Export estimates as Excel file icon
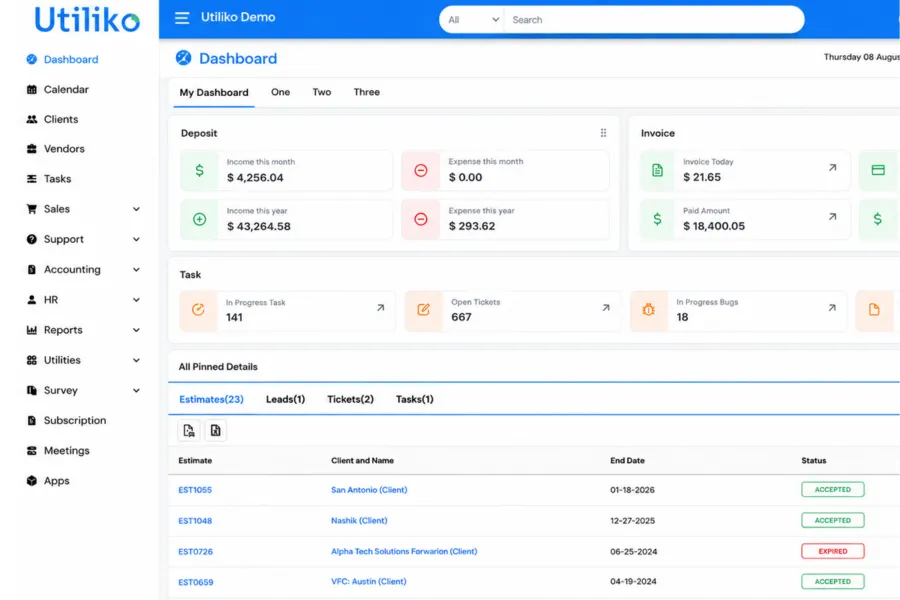This screenshot has height=600, width=900. [216, 431]
